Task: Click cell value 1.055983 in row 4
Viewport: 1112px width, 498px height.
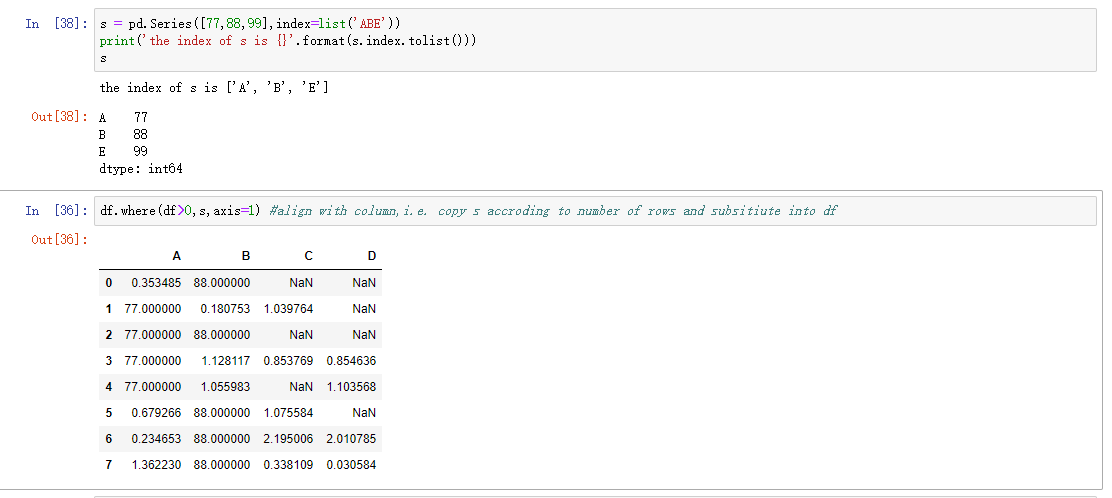Action: [x=226, y=387]
